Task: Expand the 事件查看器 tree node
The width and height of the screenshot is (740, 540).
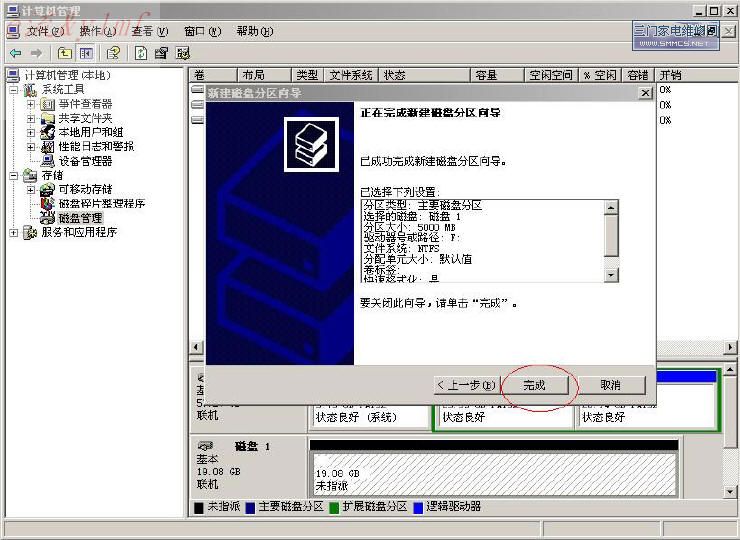Action: pos(31,104)
